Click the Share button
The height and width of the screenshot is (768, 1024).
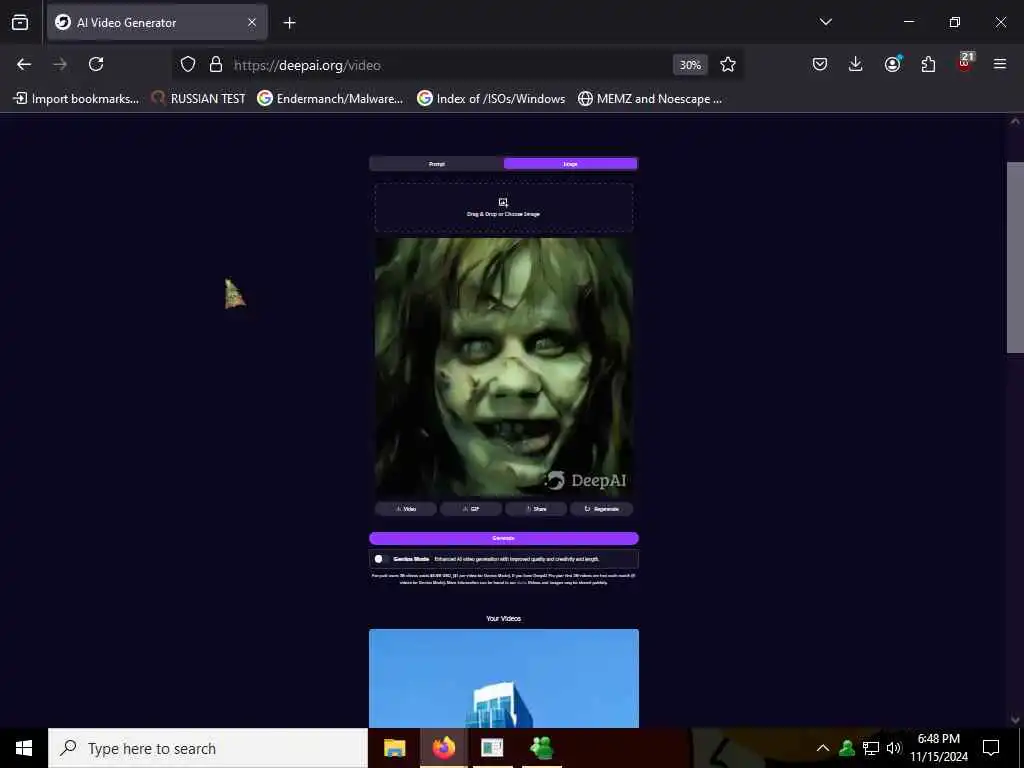point(536,509)
